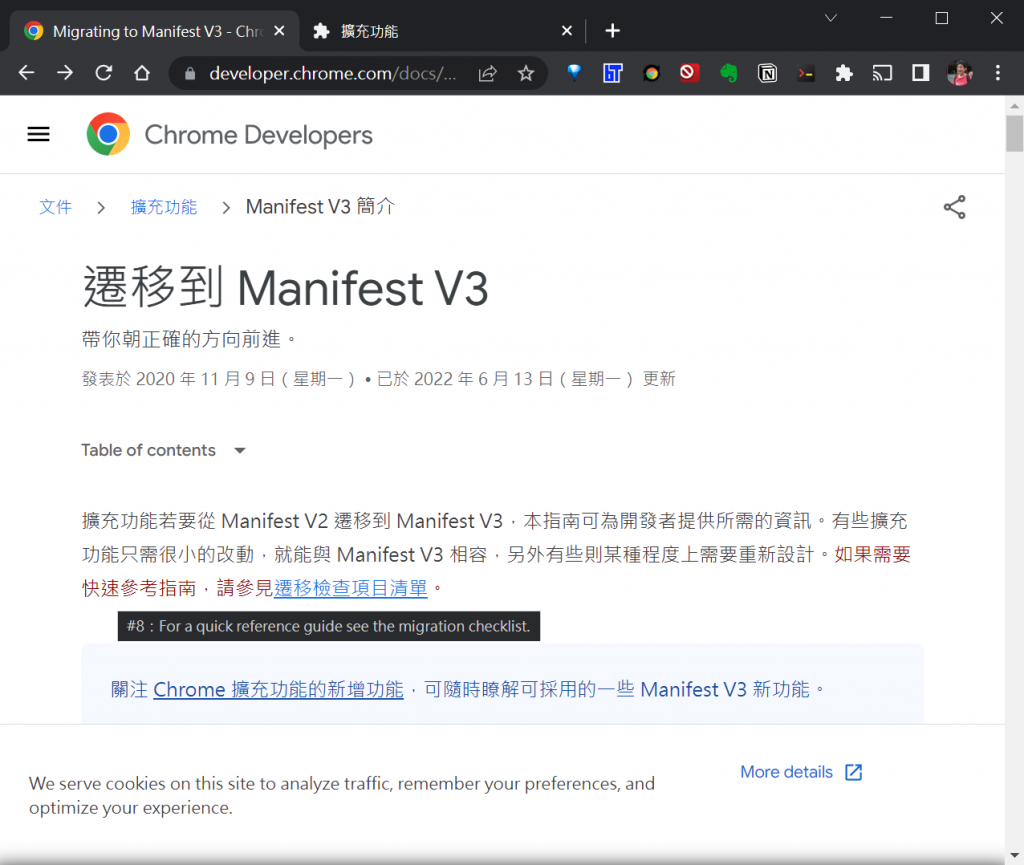Open the Cast media icon
This screenshot has height=865, width=1024.
882,72
